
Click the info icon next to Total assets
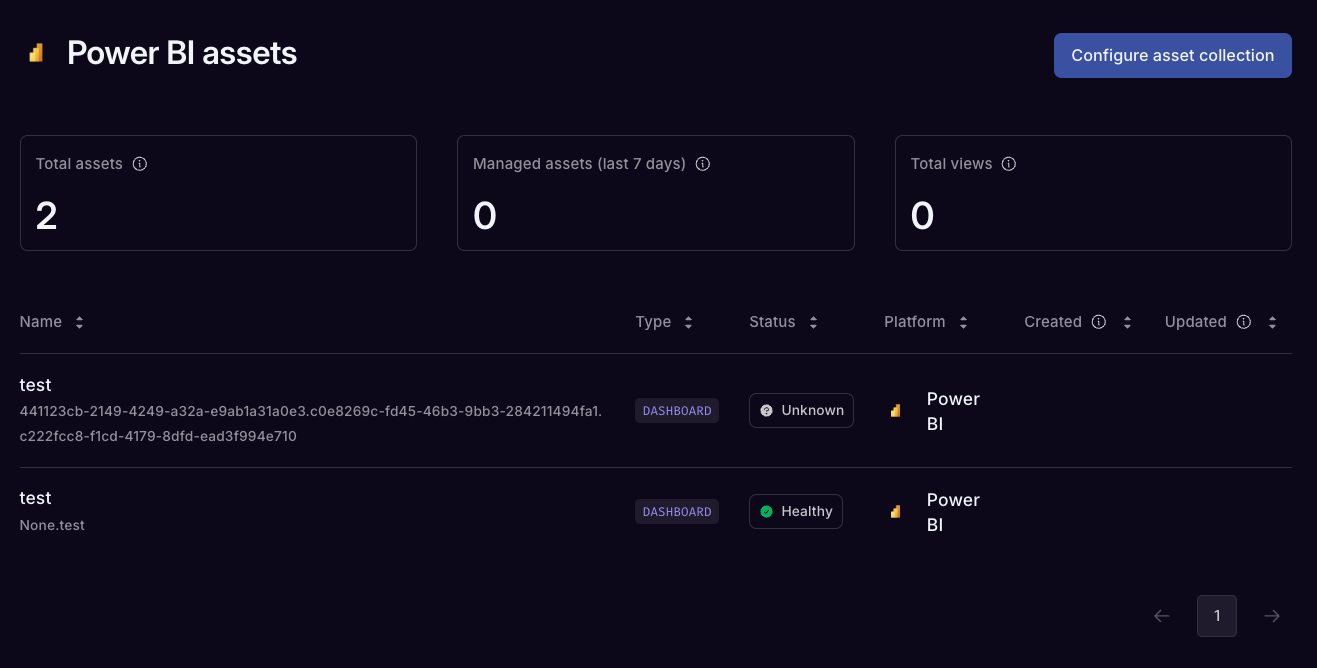139,164
